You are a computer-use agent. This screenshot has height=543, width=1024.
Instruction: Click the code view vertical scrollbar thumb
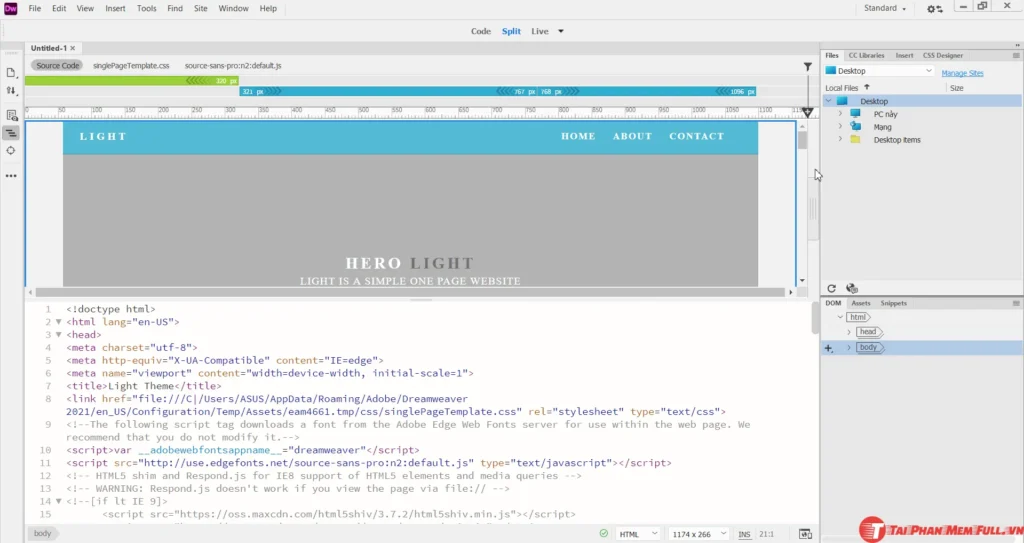814,318
